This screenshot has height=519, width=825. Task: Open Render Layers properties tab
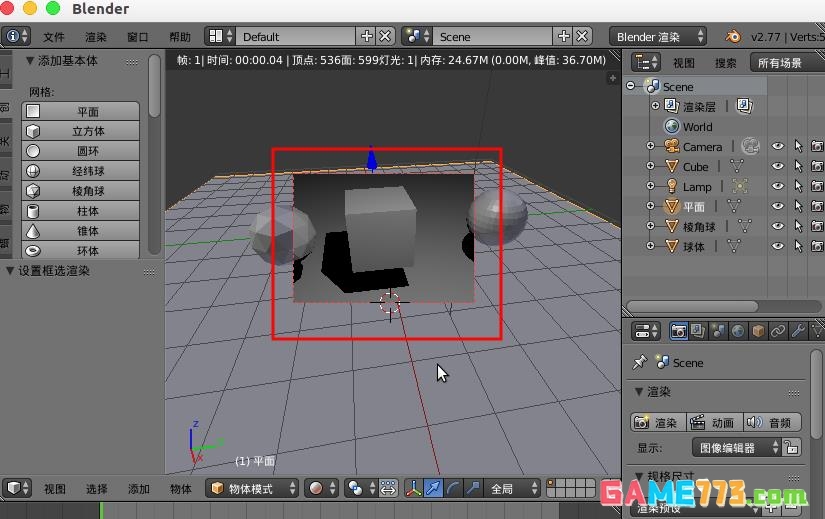click(x=698, y=331)
